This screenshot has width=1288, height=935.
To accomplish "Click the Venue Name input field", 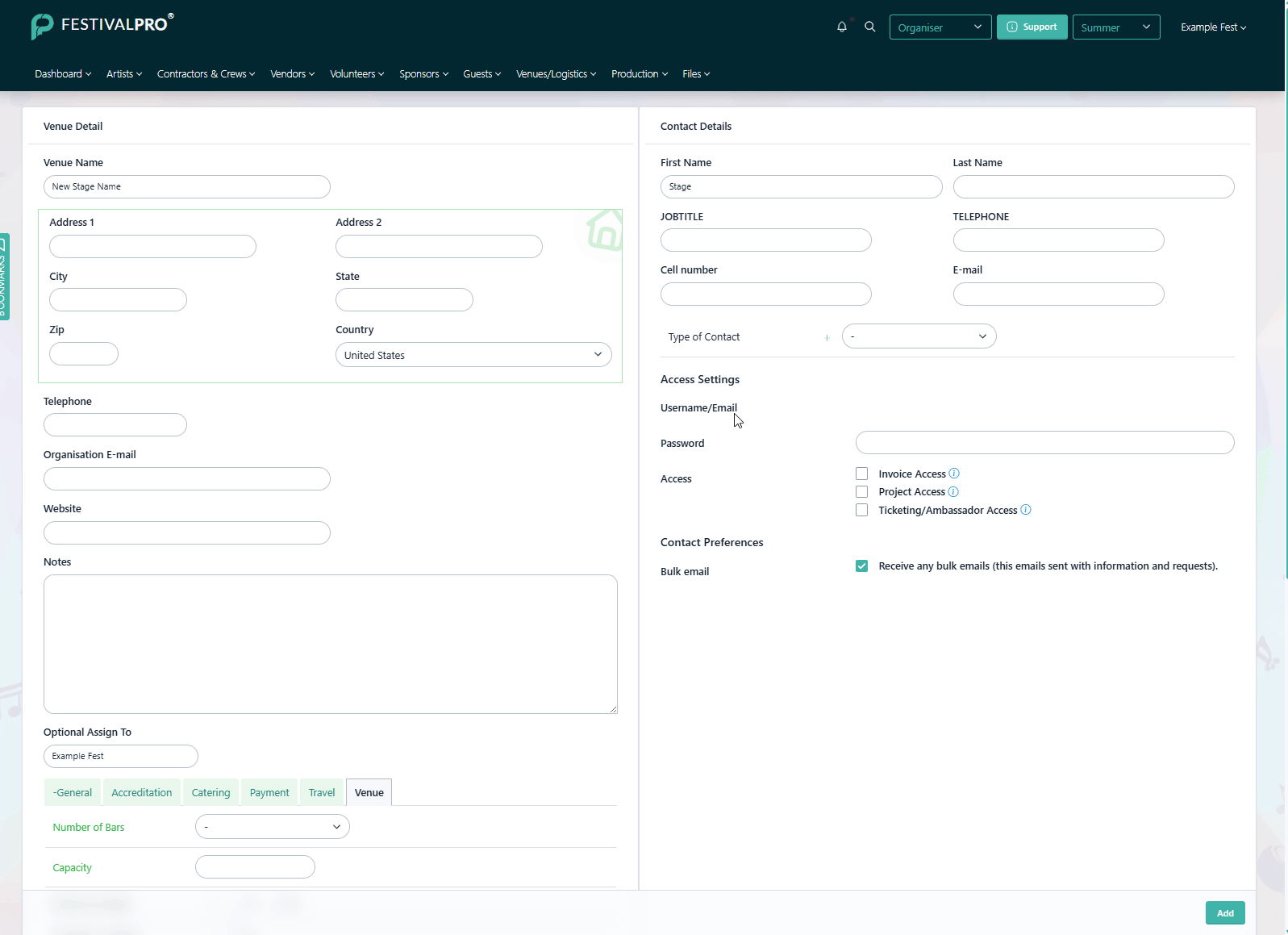I will [187, 187].
